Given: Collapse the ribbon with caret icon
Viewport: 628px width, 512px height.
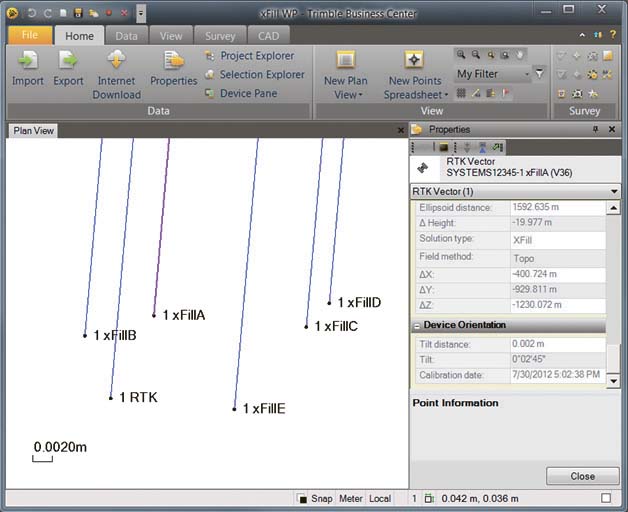Looking at the screenshot, I should pyautogui.click(x=582, y=35).
